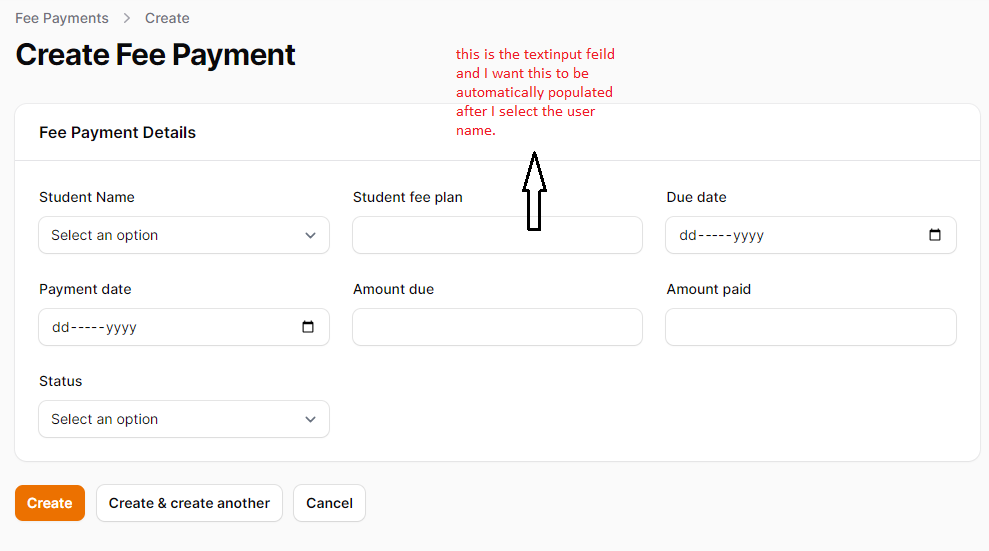Open the Payment date calendar picker icon
The width and height of the screenshot is (989, 551).
click(x=308, y=327)
